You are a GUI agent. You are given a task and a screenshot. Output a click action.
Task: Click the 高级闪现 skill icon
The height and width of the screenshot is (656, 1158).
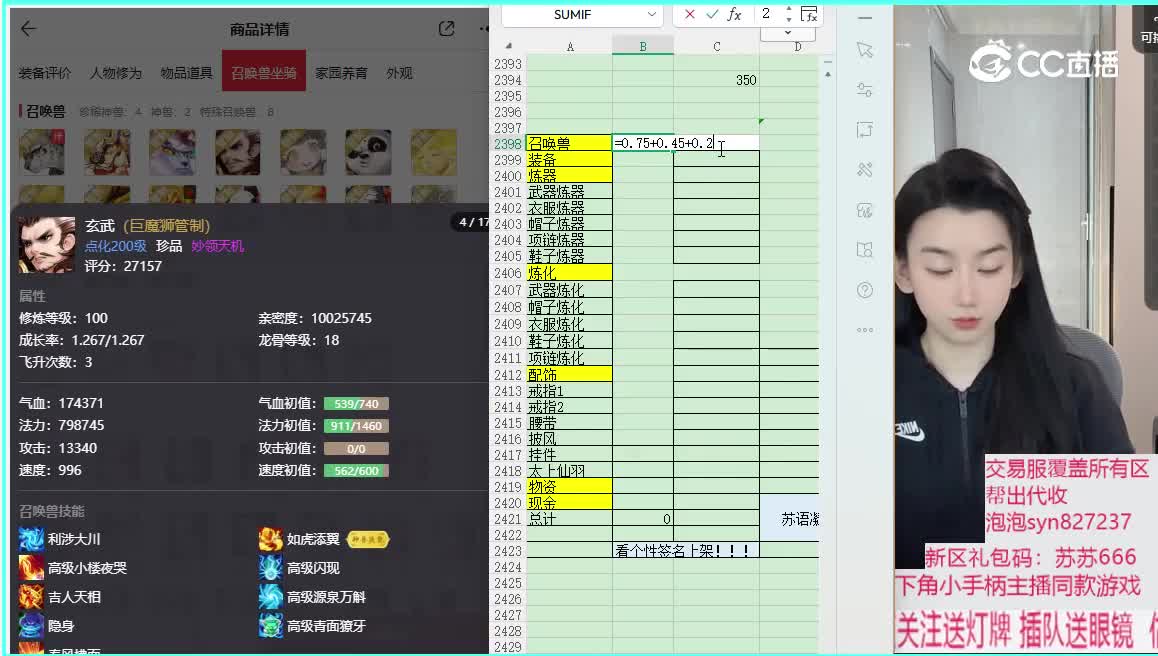click(x=270, y=568)
